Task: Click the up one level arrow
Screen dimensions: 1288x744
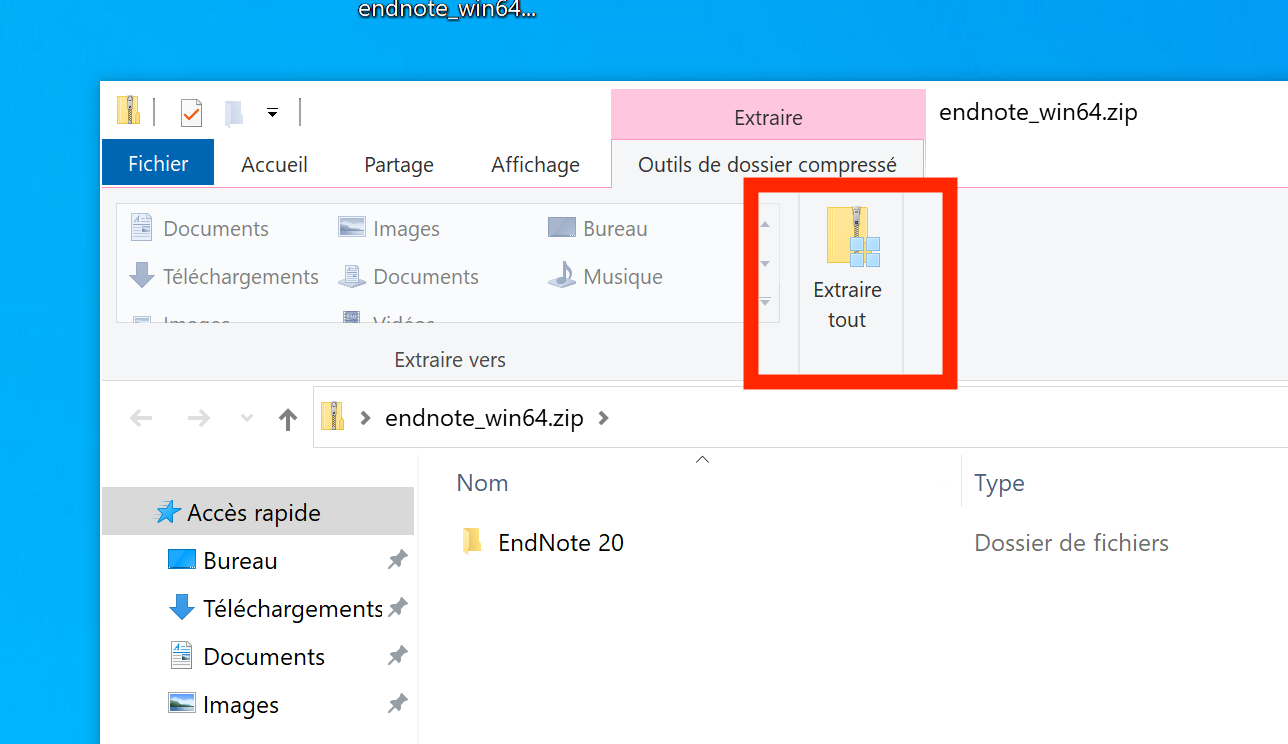Action: point(288,419)
